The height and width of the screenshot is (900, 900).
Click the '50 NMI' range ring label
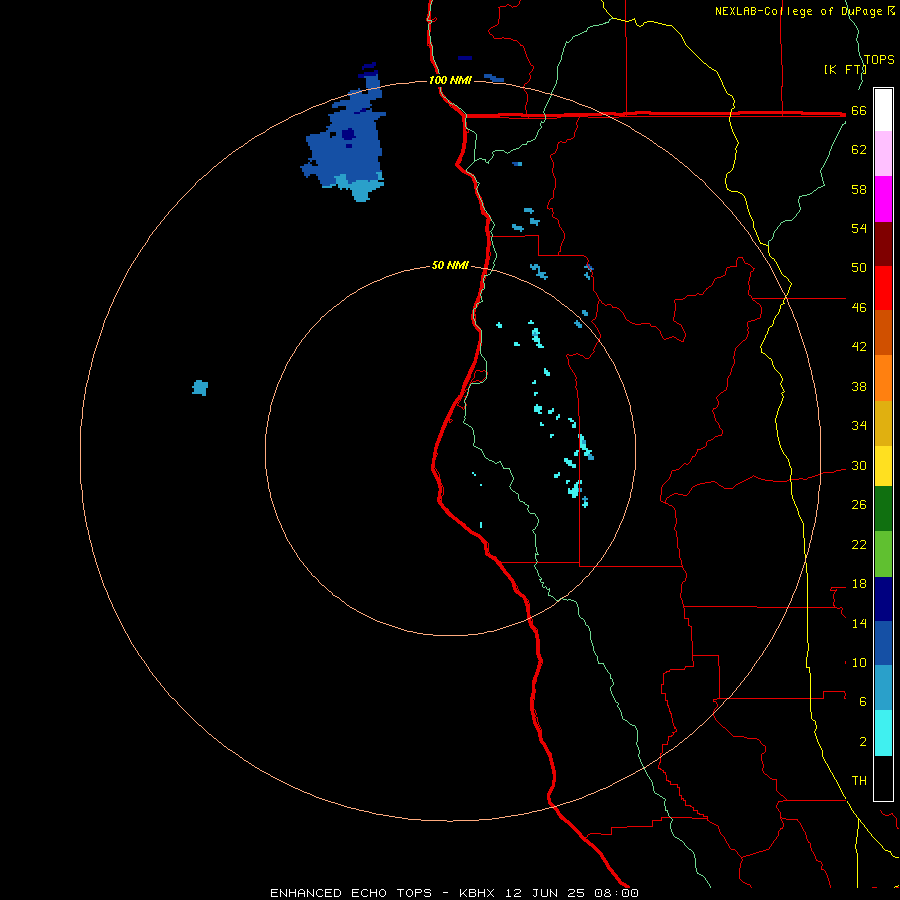(450, 265)
